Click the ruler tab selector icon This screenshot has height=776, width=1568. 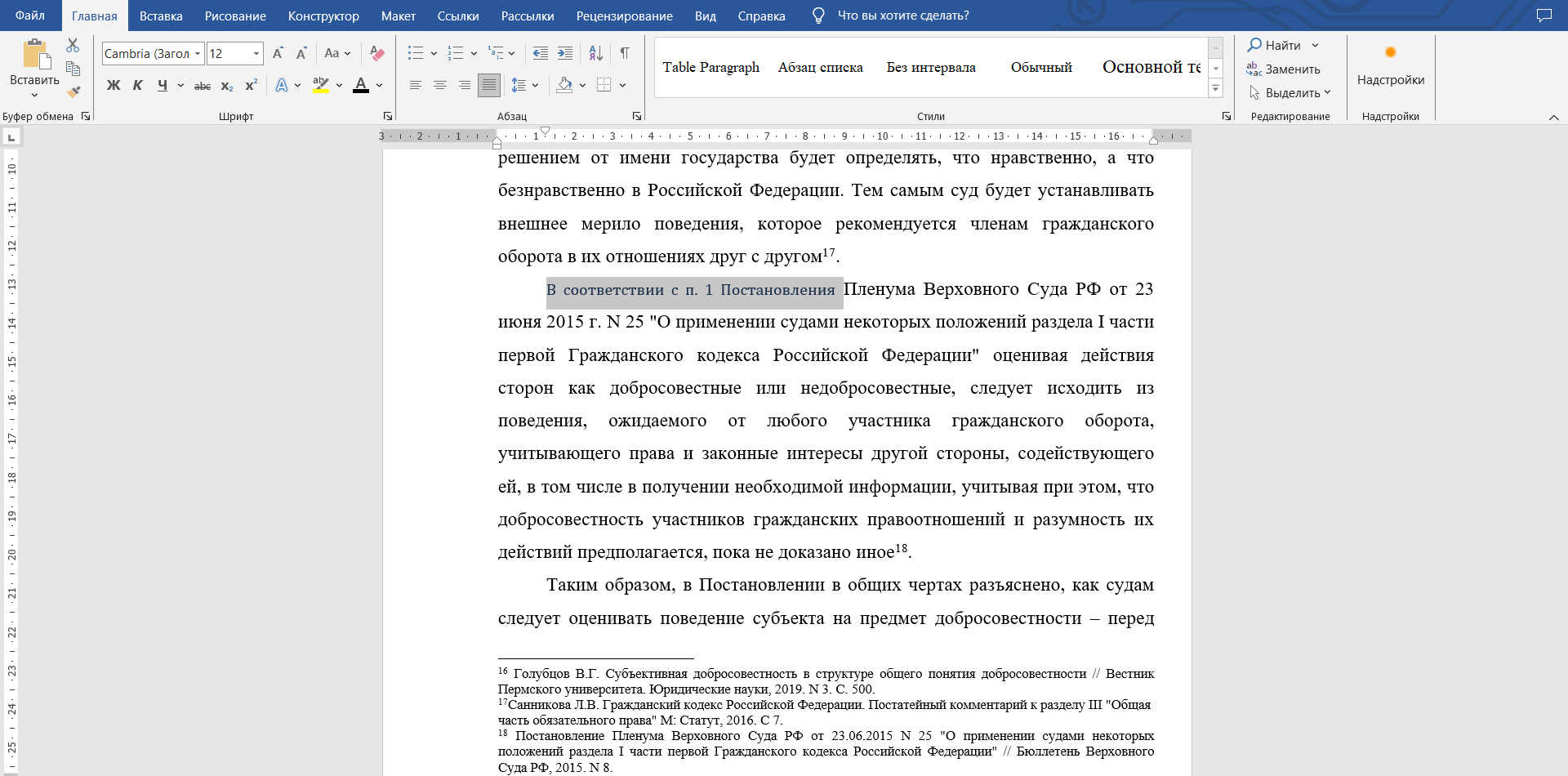click(11, 137)
